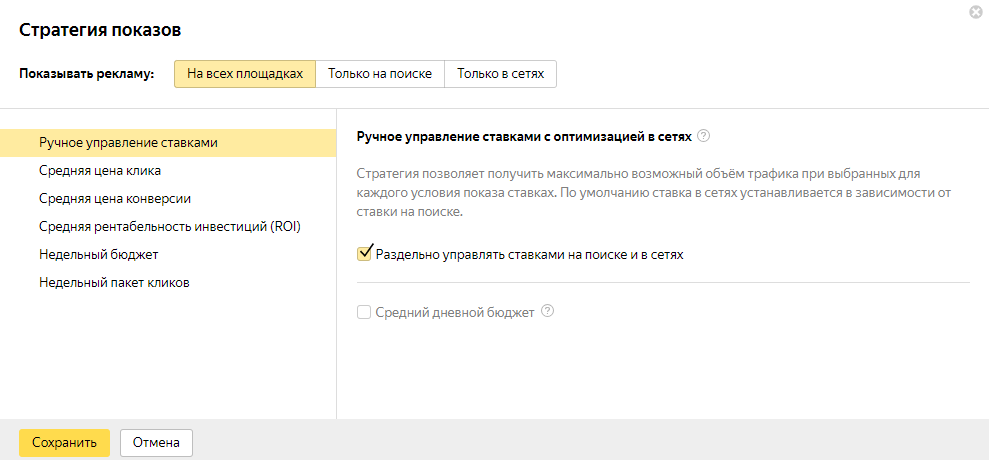Click heading Ручное управление ставками с оптимизацией в сетях
Screen dimensions: 989x460
(525, 136)
